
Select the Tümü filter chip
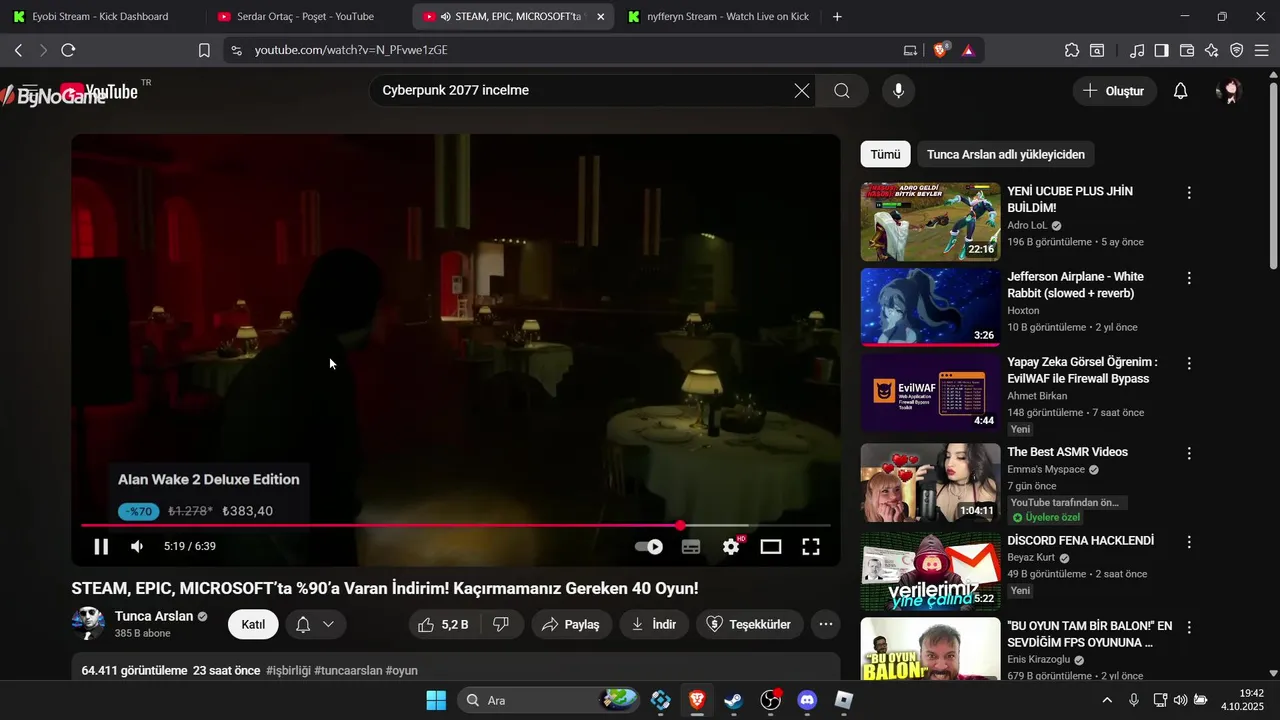tap(885, 154)
